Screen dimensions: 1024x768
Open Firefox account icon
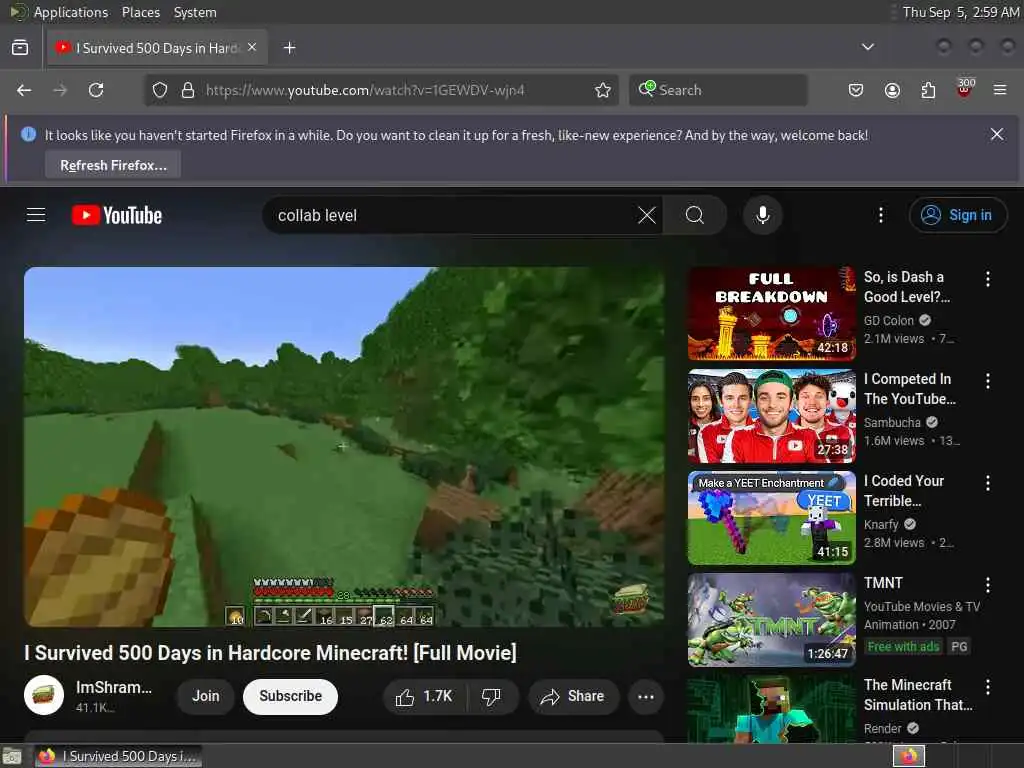pos(892,90)
